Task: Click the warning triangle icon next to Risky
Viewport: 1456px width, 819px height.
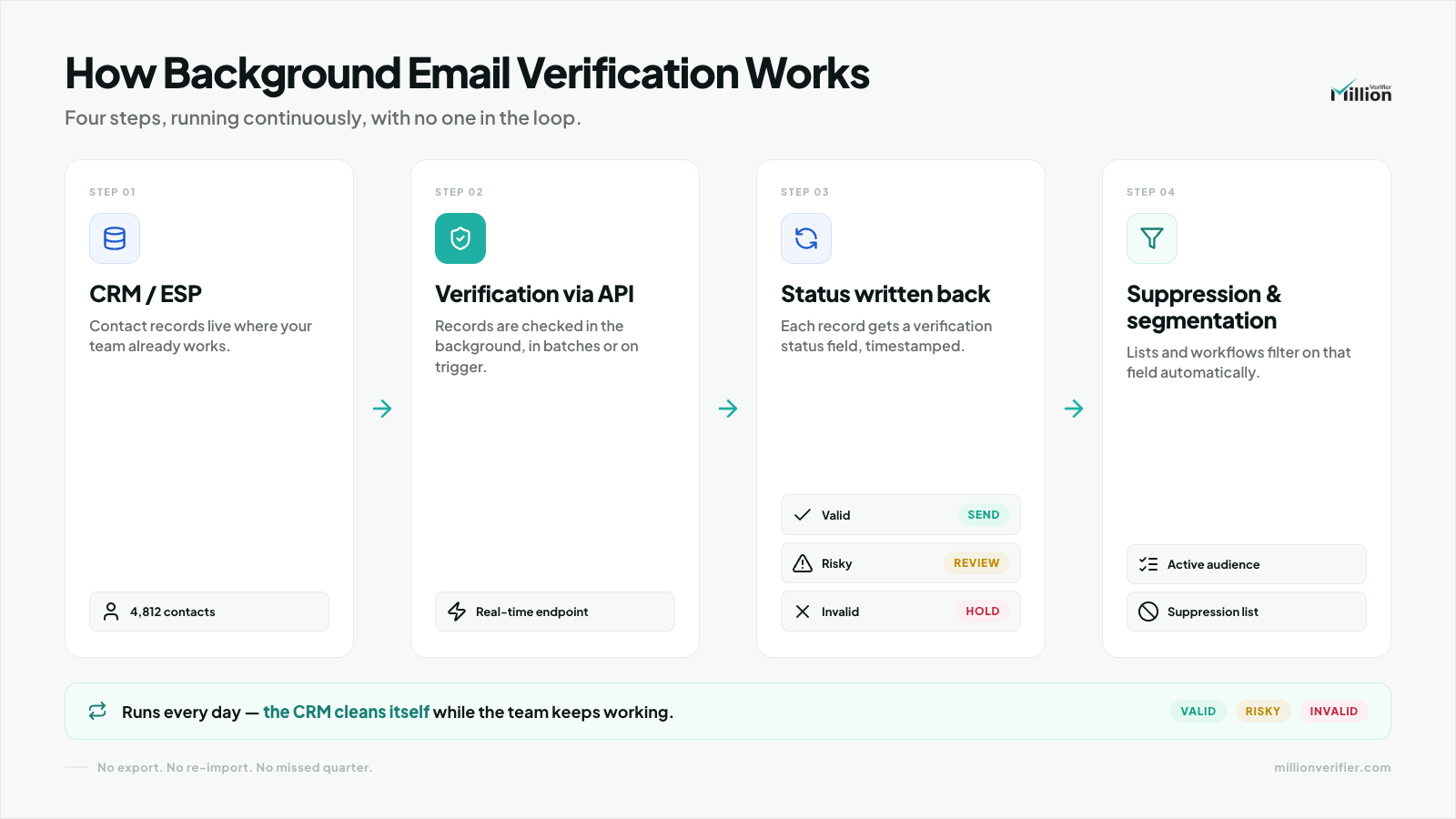Action: tap(803, 563)
